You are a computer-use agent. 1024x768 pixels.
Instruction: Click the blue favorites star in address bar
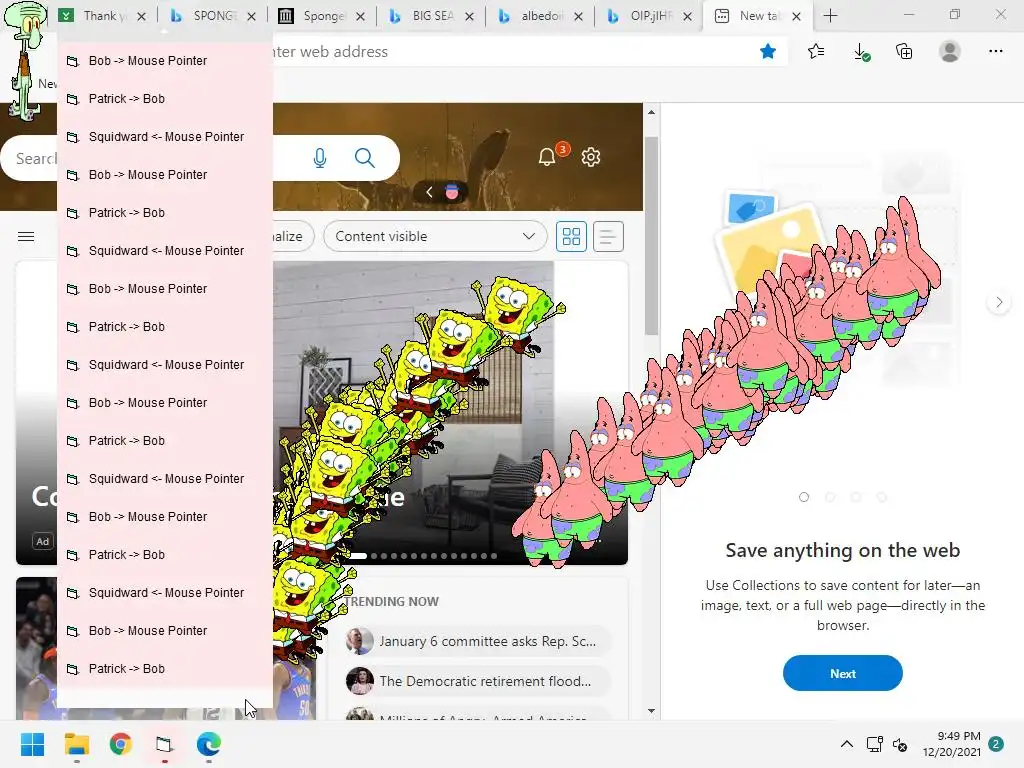coord(768,52)
